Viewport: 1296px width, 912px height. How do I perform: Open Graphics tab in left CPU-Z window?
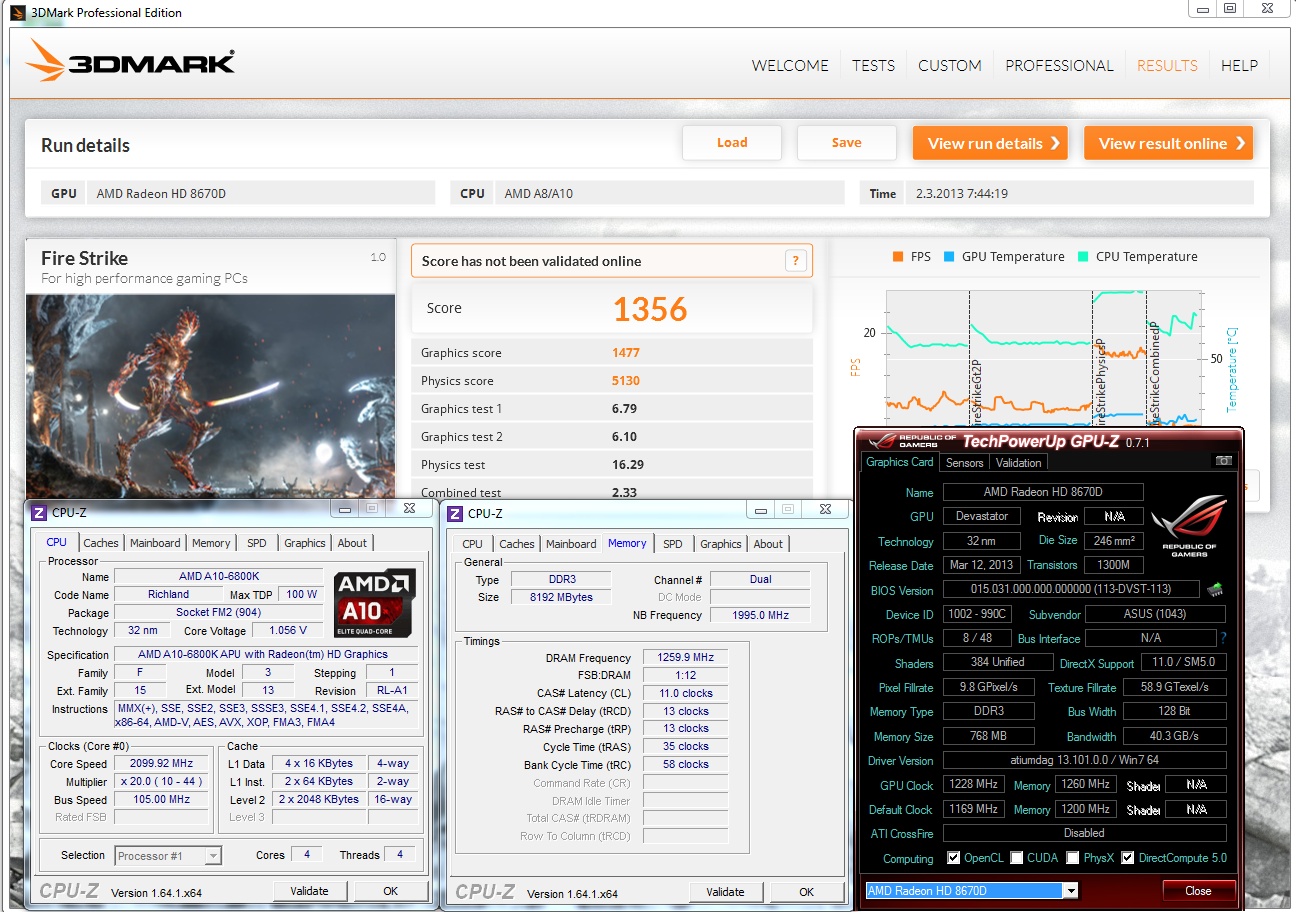(x=304, y=543)
